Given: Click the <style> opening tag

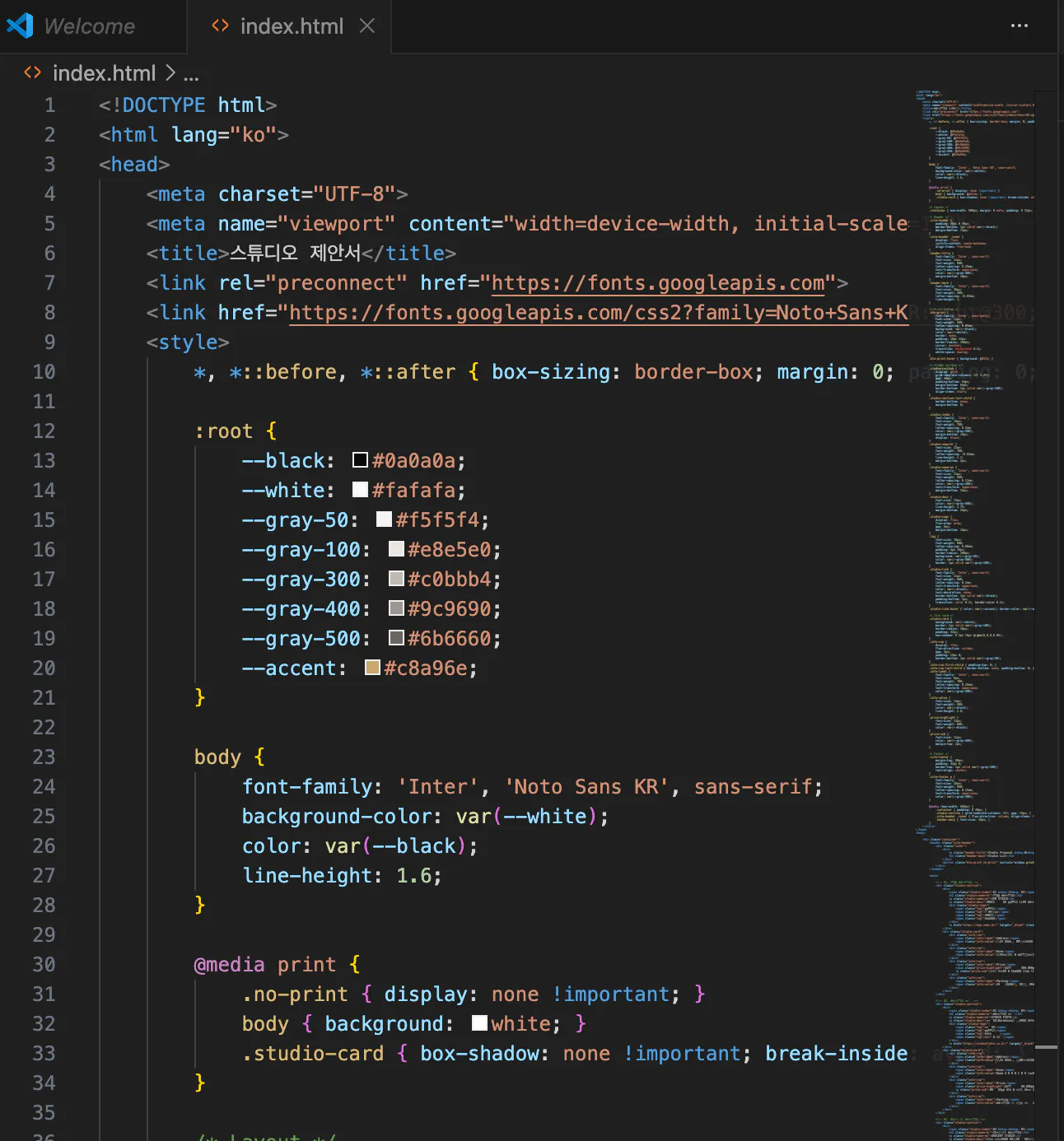Looking at the screenshot, I should (x=188, y=342).
